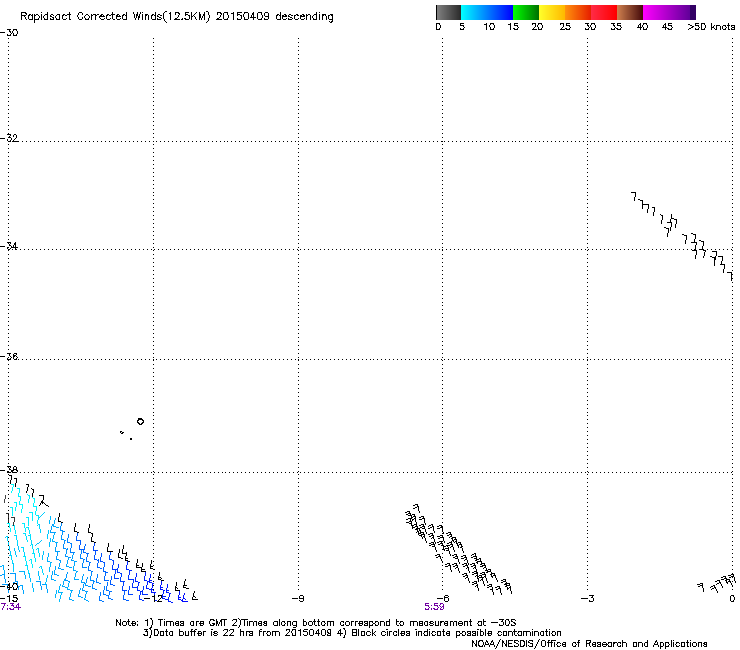Click the '-32' latitude axis label
Viewport: 740px width, 650px height.
9,138
